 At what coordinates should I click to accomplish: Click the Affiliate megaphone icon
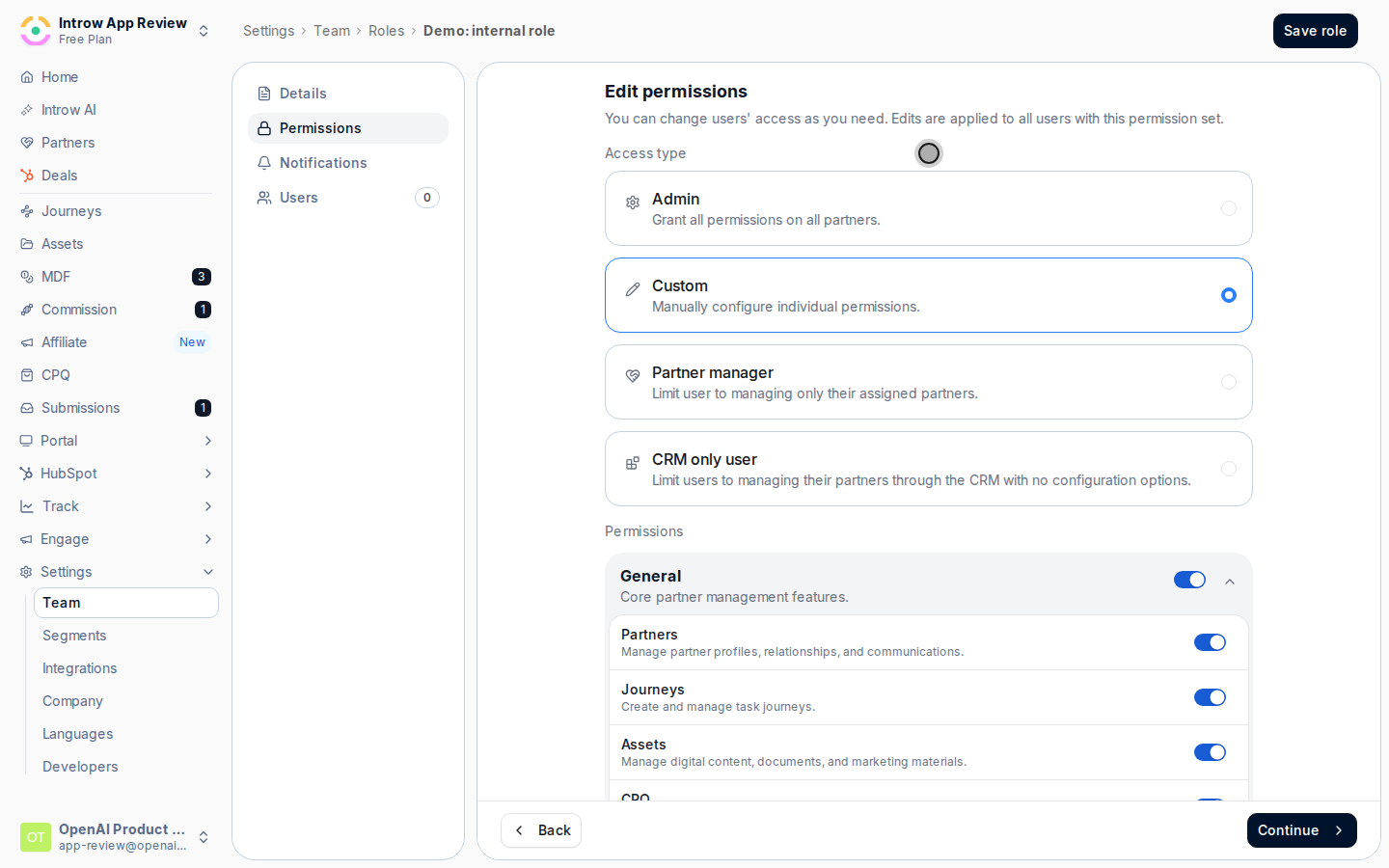(x=27, y=342)
